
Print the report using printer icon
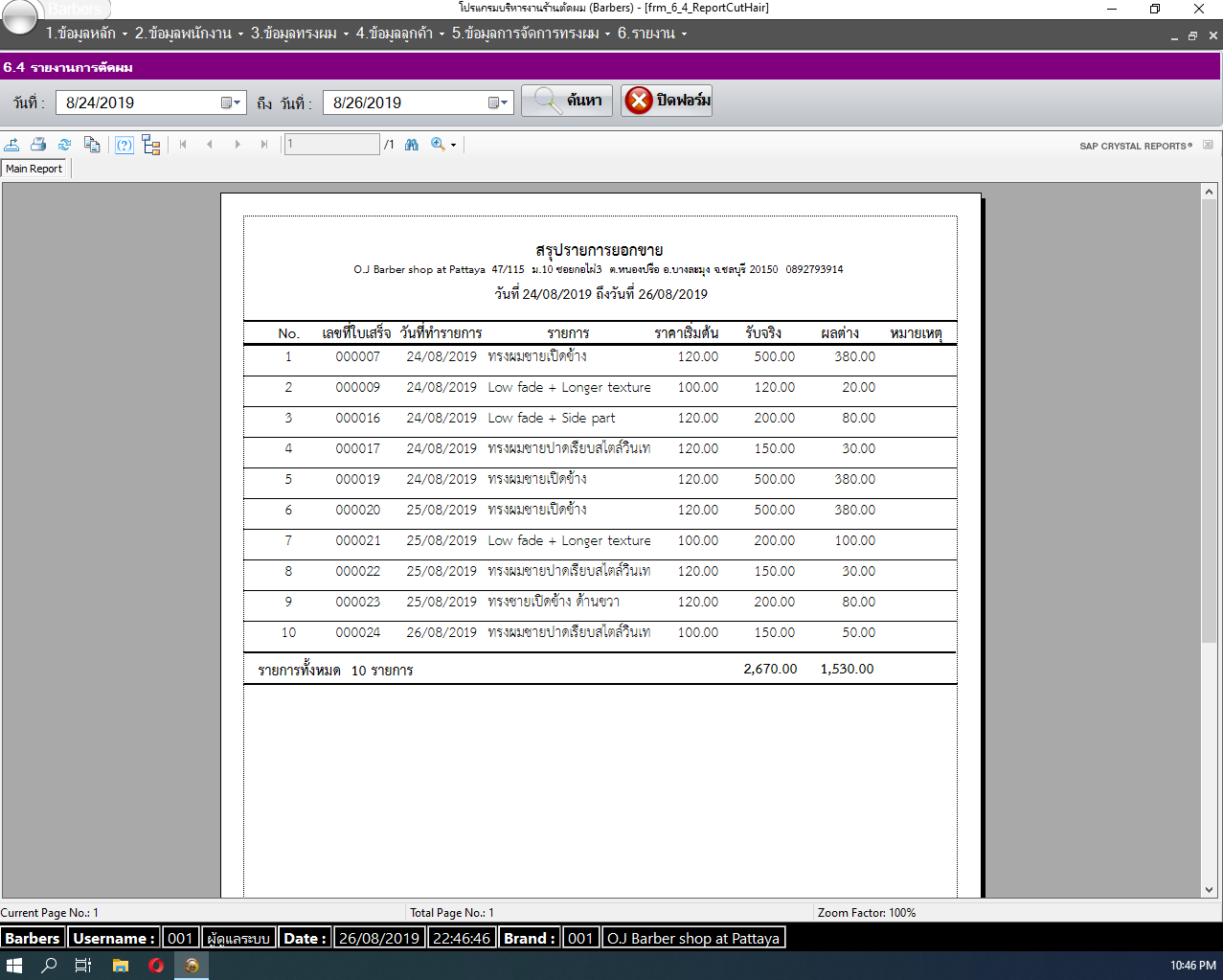pyautogui.click(x=38, y=145)
